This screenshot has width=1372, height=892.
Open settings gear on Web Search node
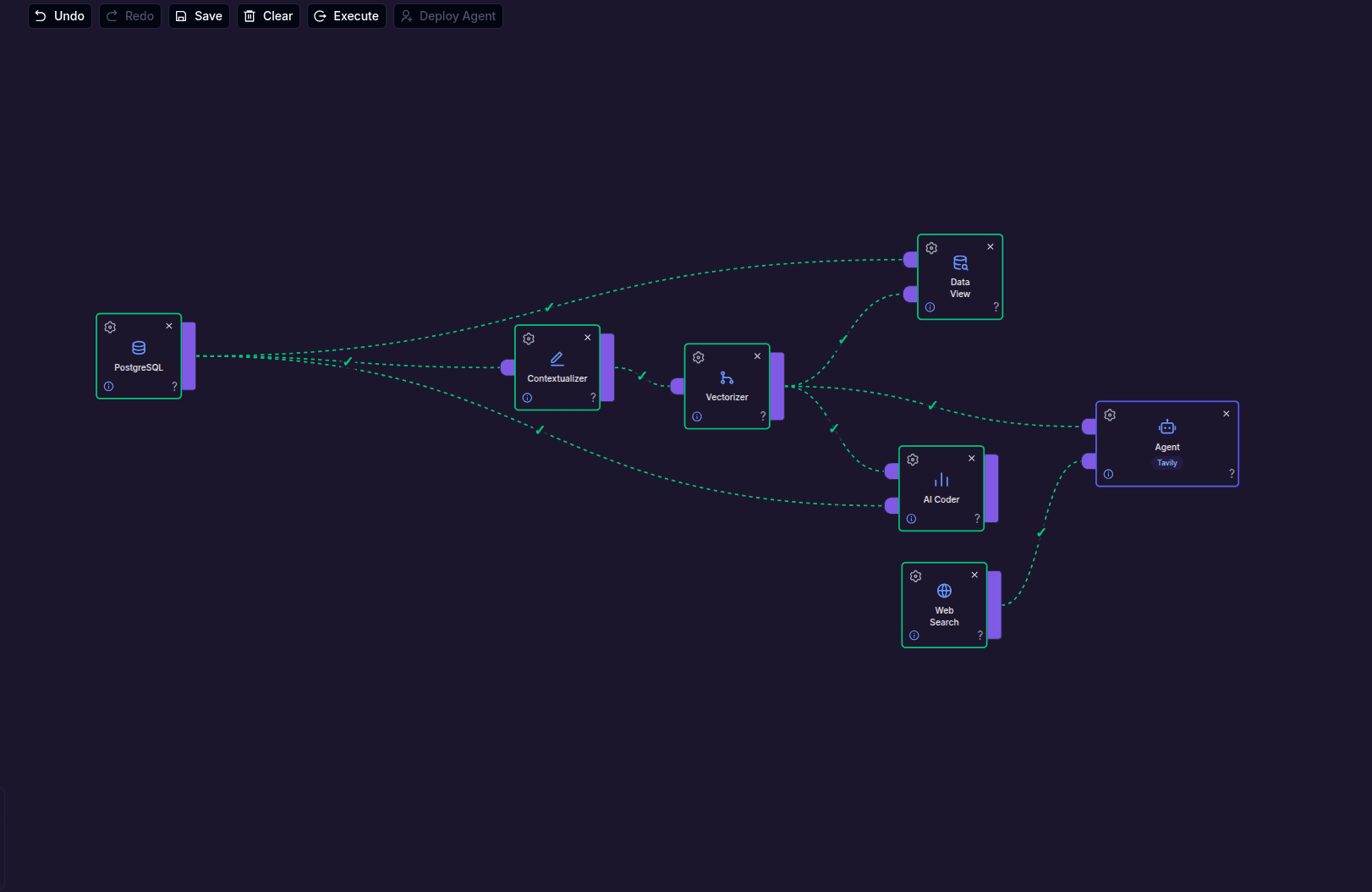click(x=915, y=576)
